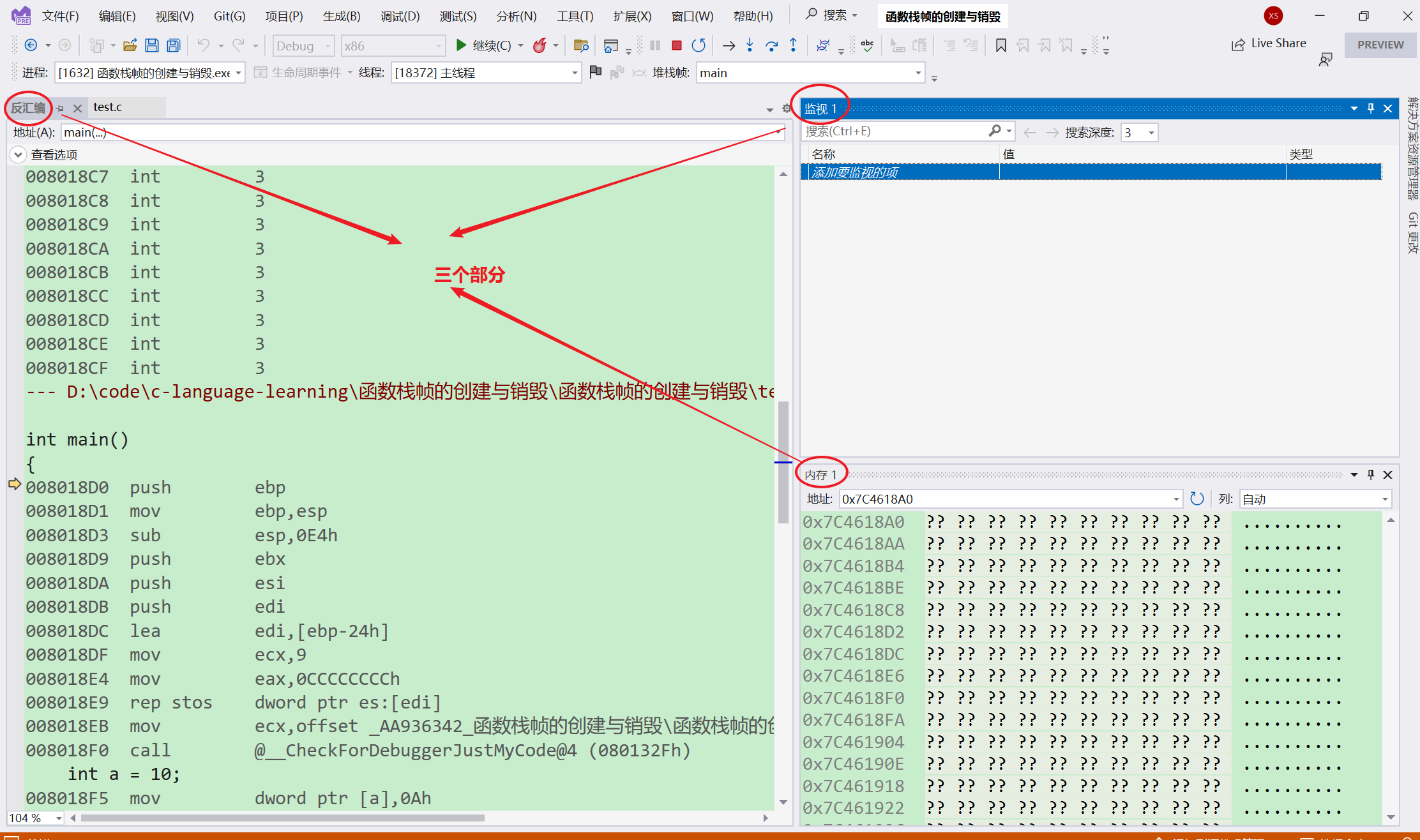Open the 调试(D) menu
Image resolution: width=1420 pixels, height=840 pixels.
click(400, 17)
